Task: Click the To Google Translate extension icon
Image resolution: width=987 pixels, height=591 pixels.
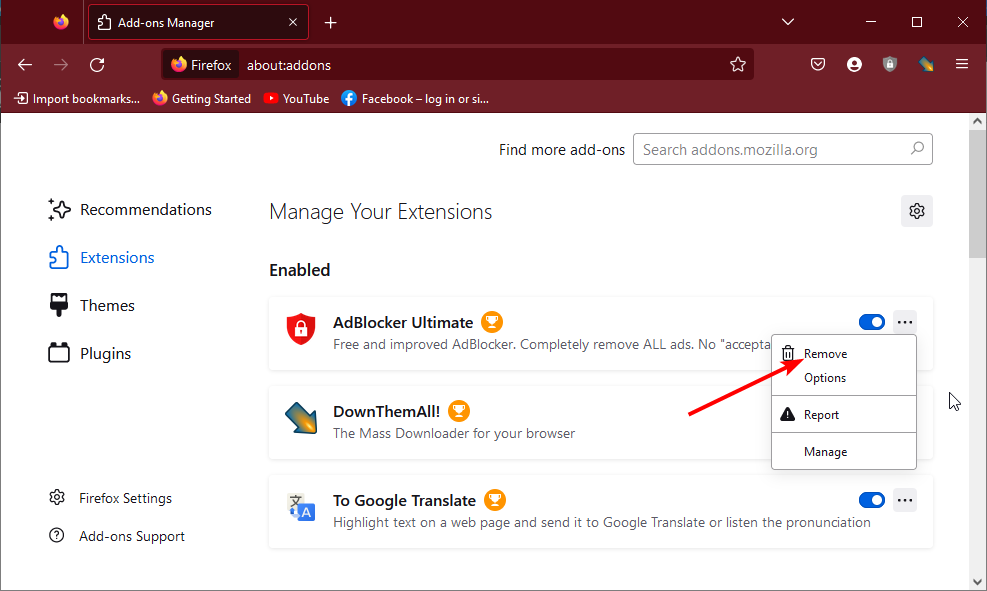Action: (302, 507)
